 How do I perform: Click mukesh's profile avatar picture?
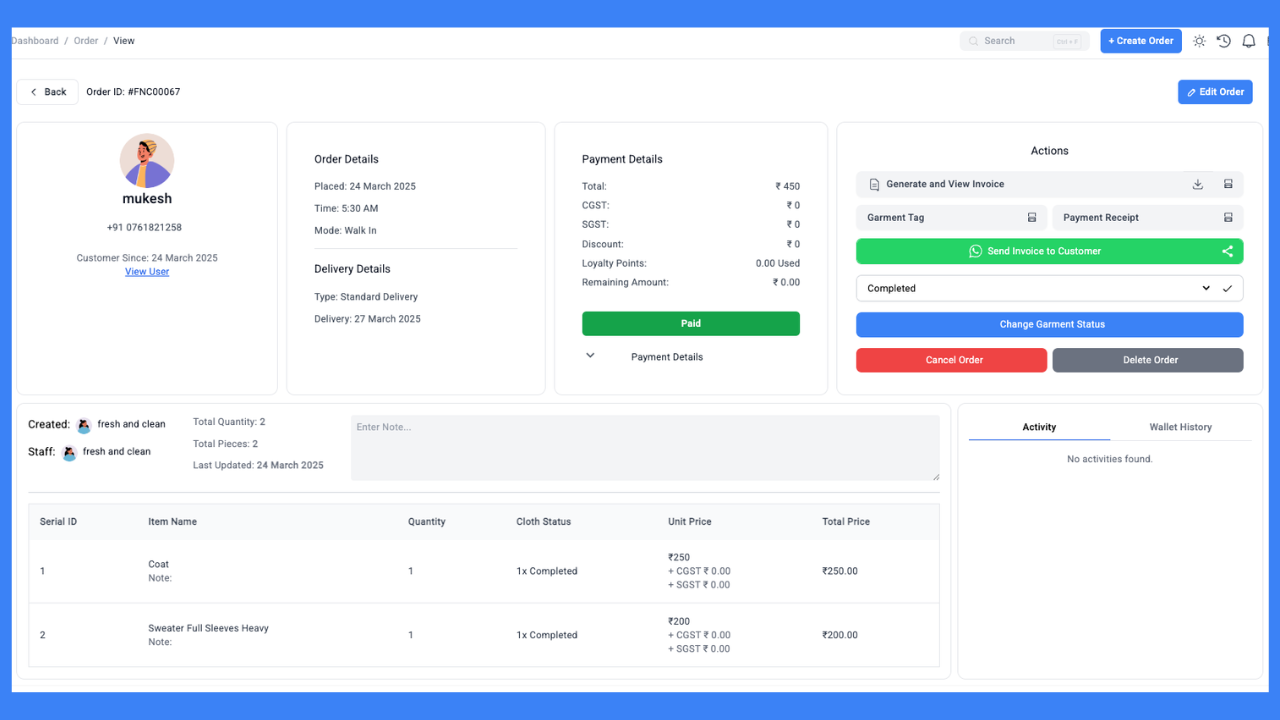[146, 161]
